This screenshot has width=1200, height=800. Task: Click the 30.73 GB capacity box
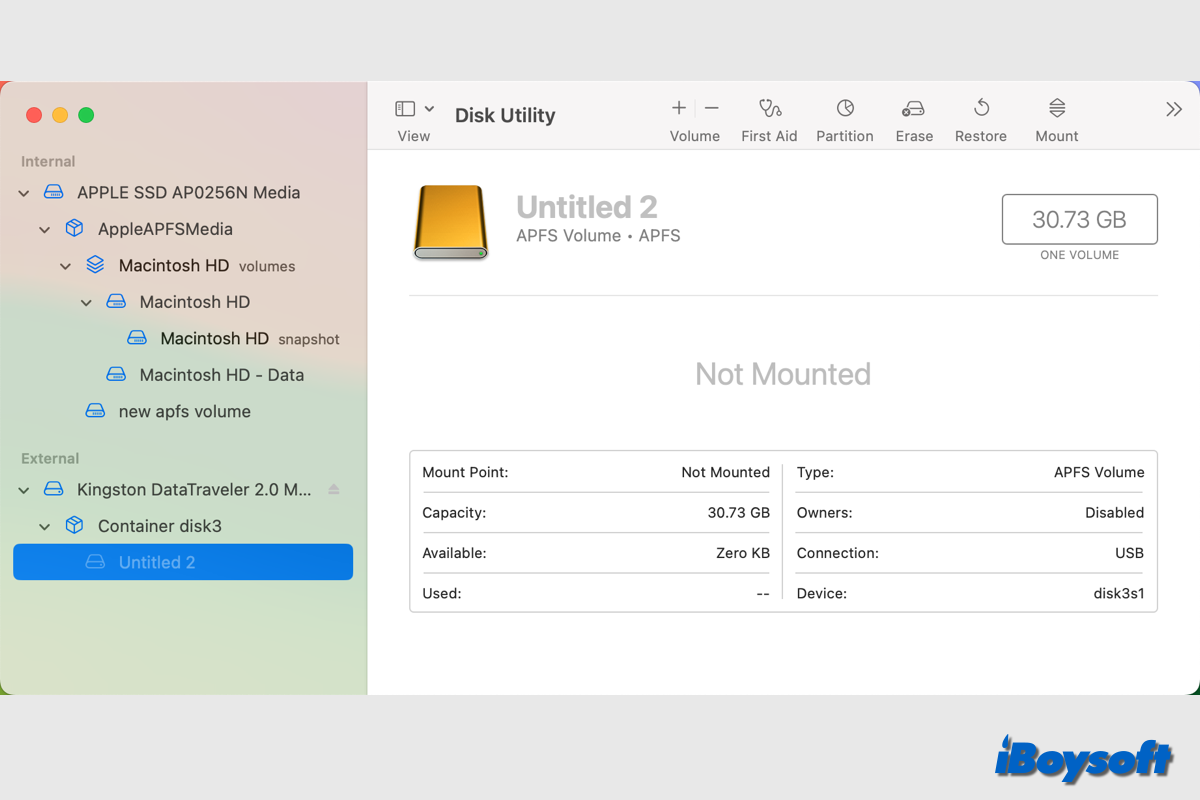[1079, 219]
